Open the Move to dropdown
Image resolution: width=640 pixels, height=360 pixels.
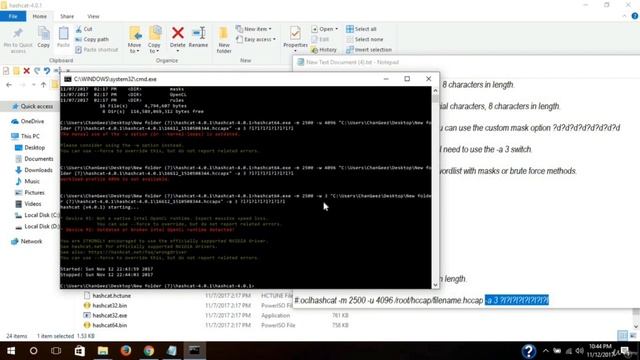coord(135,39)
